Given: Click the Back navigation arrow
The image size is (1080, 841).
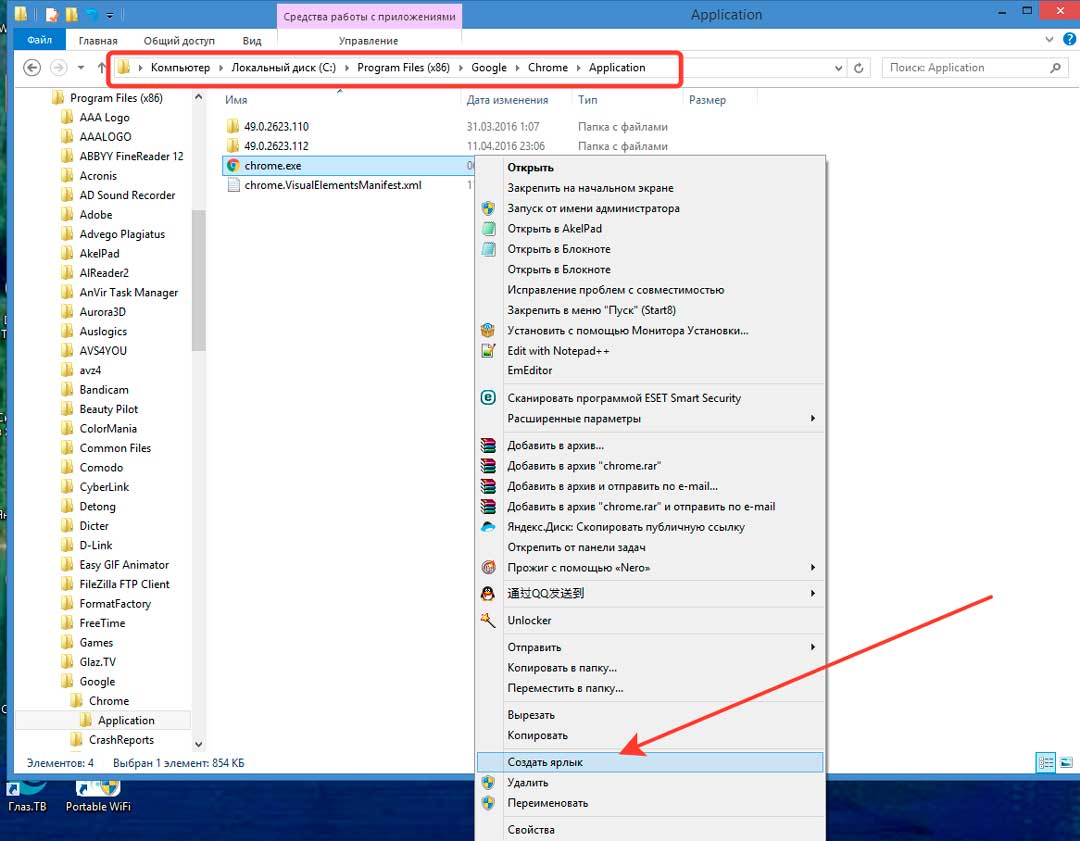Looking at the screenshot, I should [x=32, y=68].
